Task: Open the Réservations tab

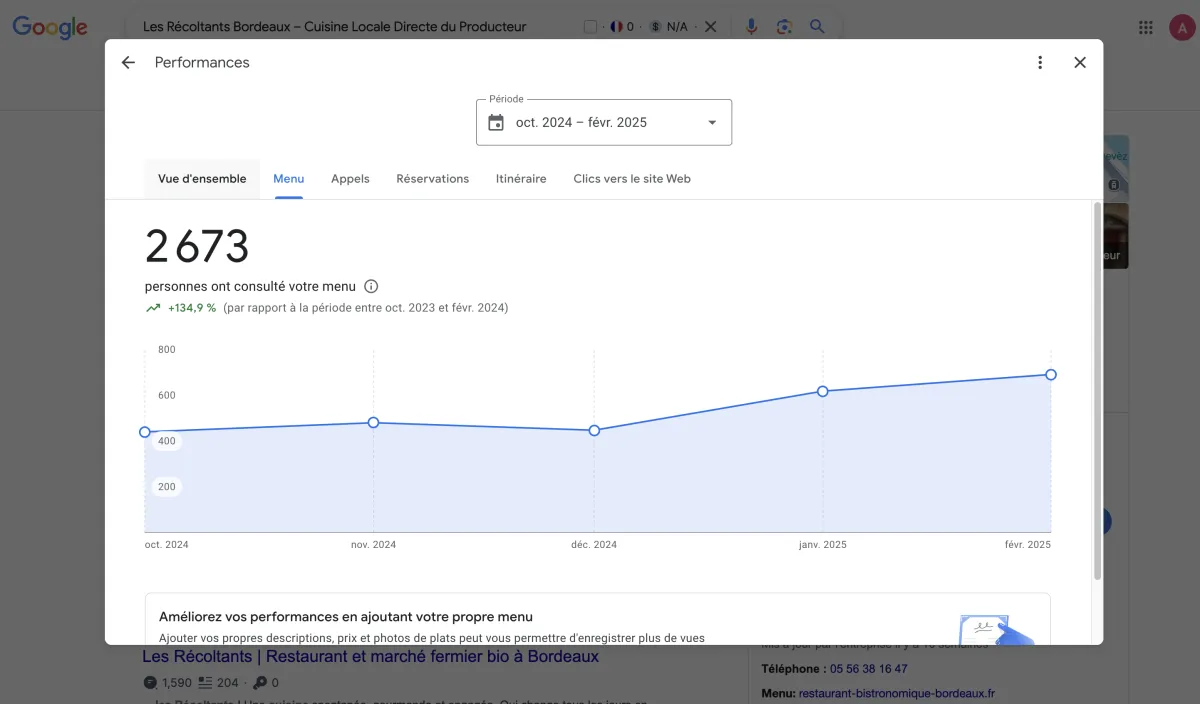Action: tap(432, 179)
